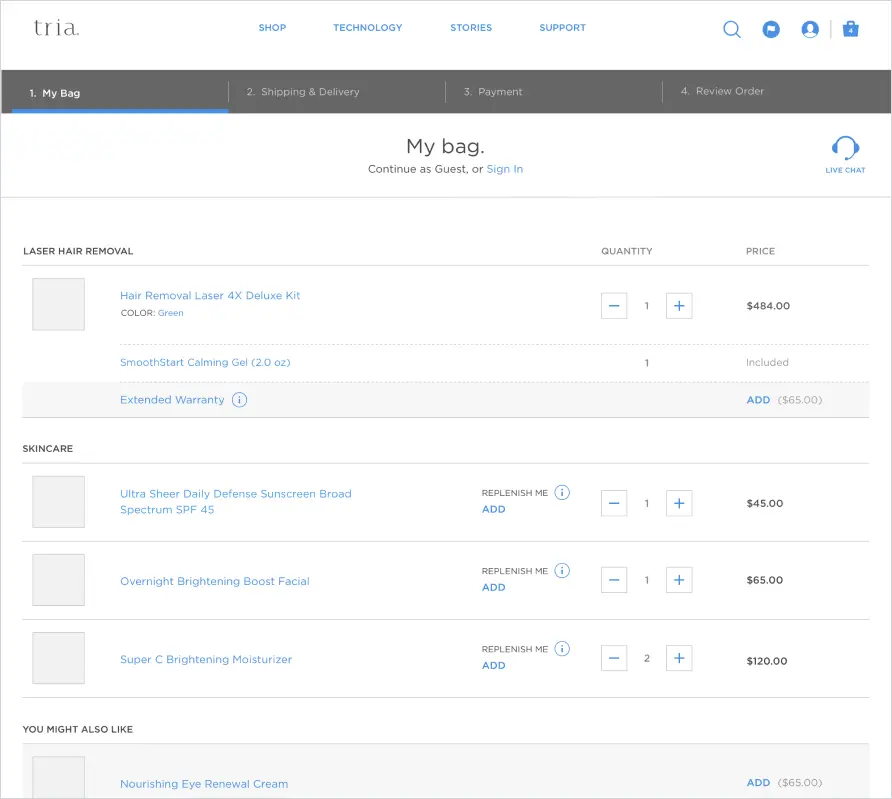Click the $484.00 price text
The height and width of the screenshot is (799, 892).
(x=768, y=306)
